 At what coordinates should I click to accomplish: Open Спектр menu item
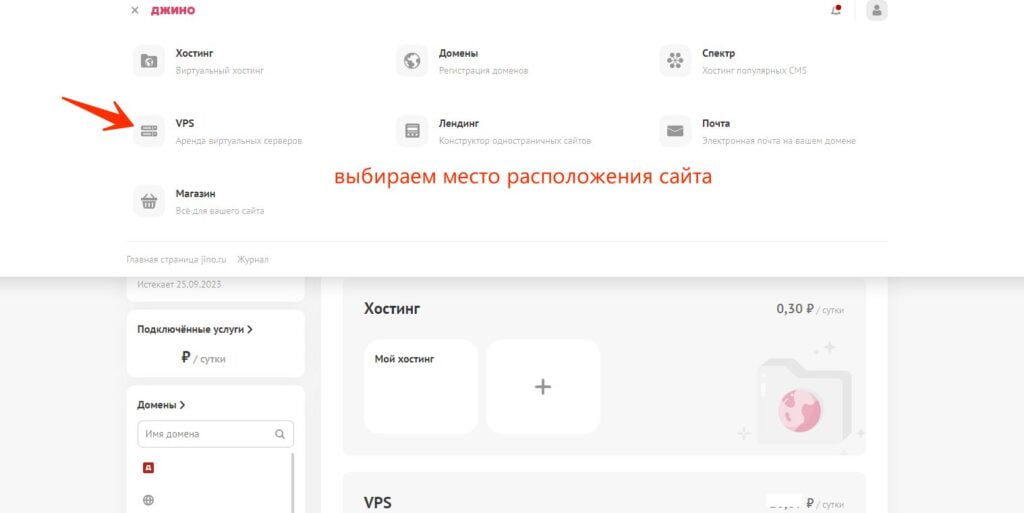tap(718, 54)
